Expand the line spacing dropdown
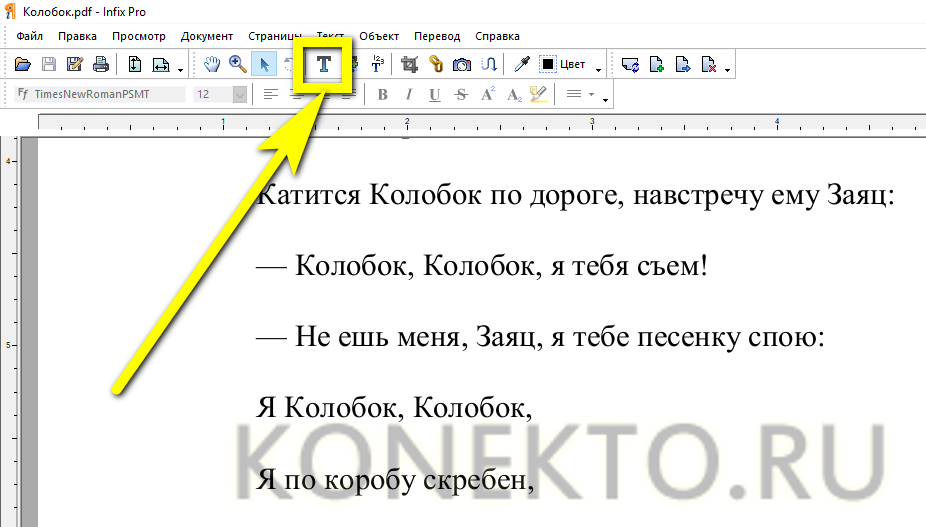Image resolution: width=926 pixels, height=527 pixels. coord(592,95)
